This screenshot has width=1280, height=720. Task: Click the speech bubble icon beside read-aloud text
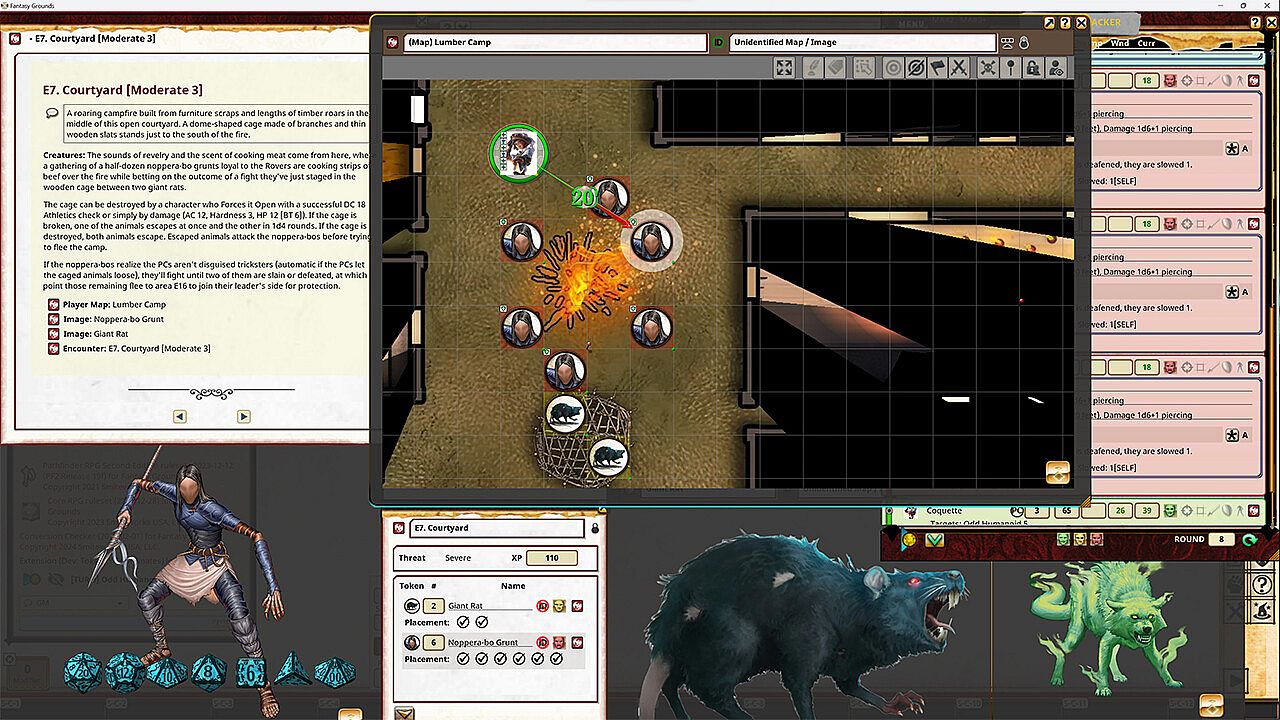tap(52, 114)
